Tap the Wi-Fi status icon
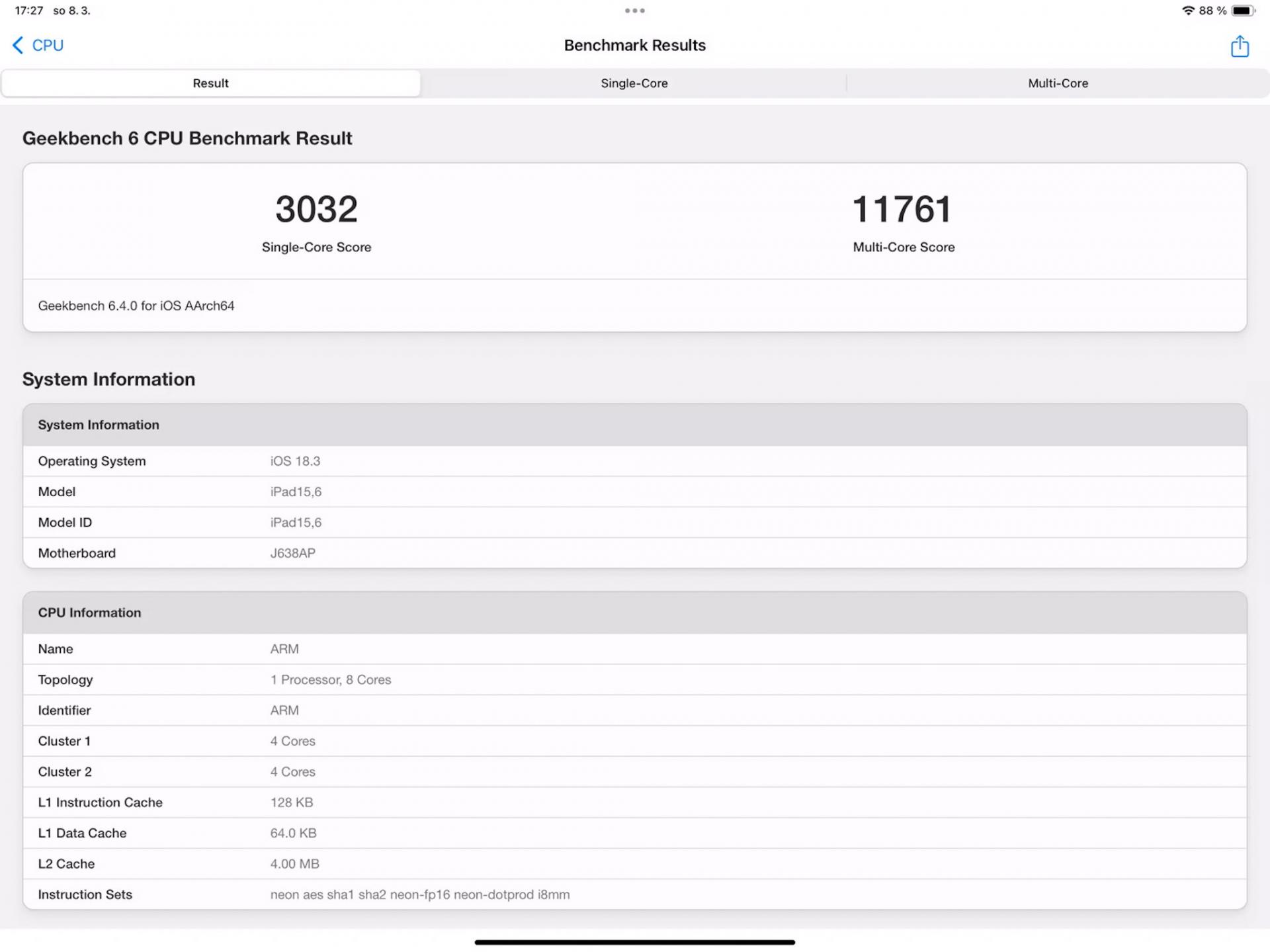 coord(1188,11)
